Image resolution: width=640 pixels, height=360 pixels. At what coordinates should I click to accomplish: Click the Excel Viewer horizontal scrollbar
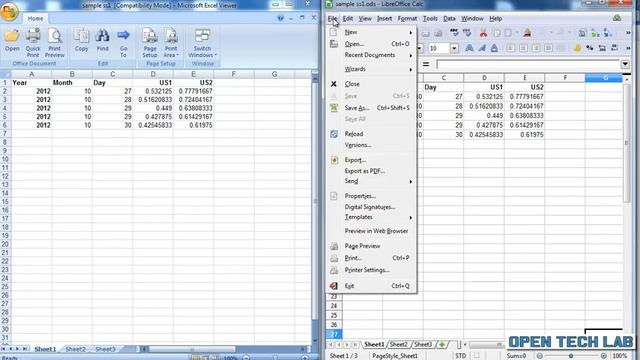[192, 349]
